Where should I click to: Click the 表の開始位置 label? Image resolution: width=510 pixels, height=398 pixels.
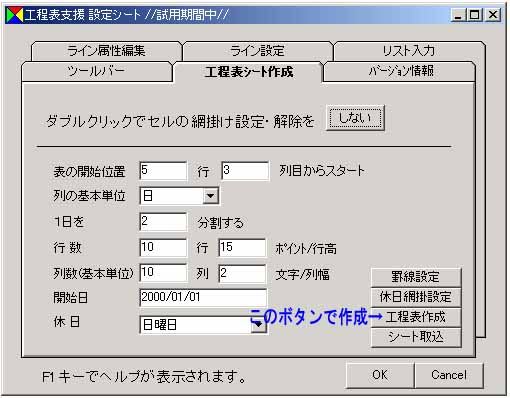89,171
